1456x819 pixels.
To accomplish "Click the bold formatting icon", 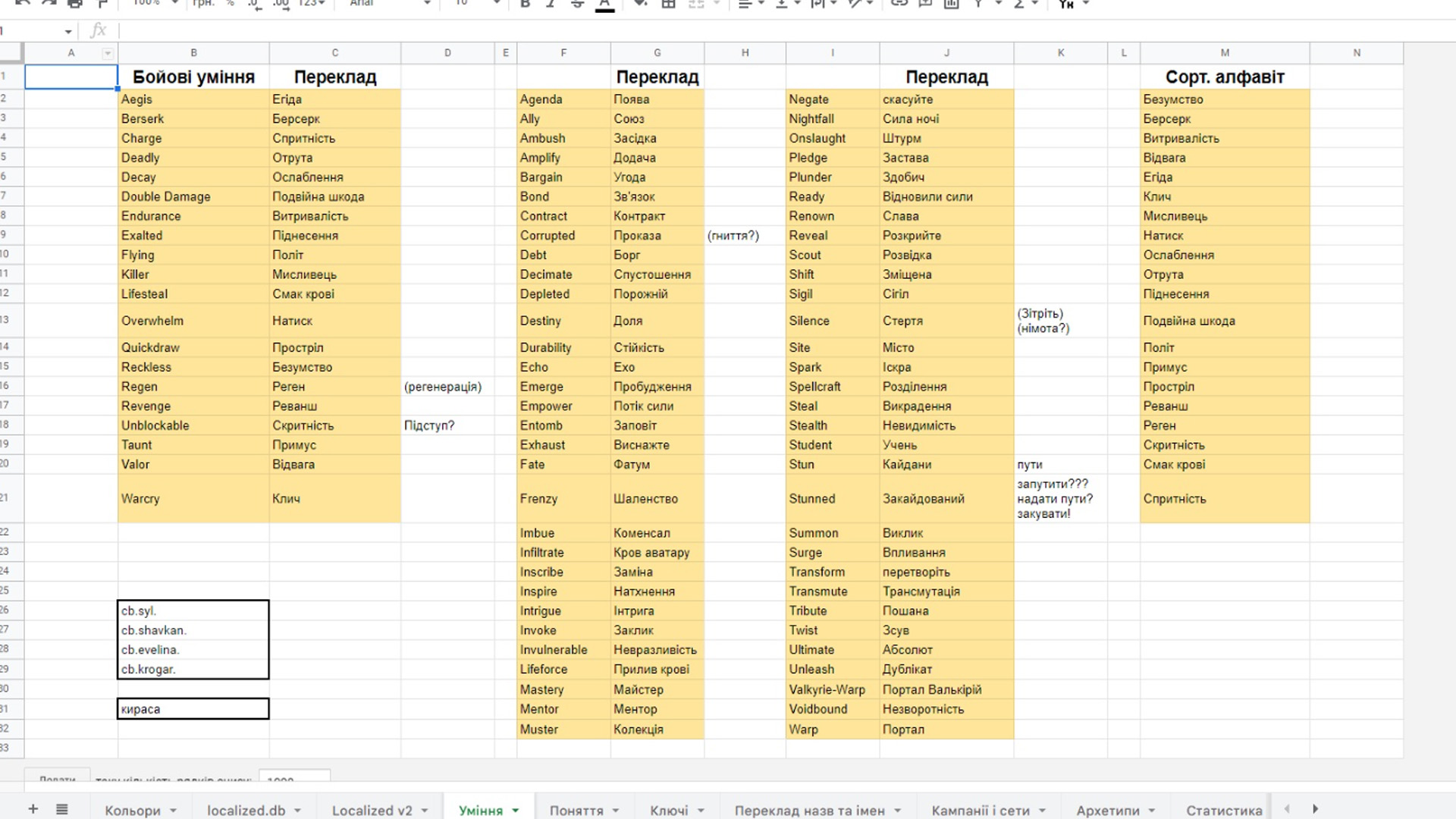I will click(x=525, y=4).
